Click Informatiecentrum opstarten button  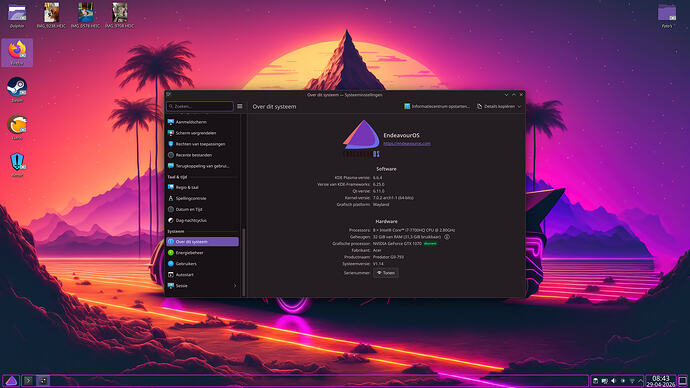pos(437,106)
